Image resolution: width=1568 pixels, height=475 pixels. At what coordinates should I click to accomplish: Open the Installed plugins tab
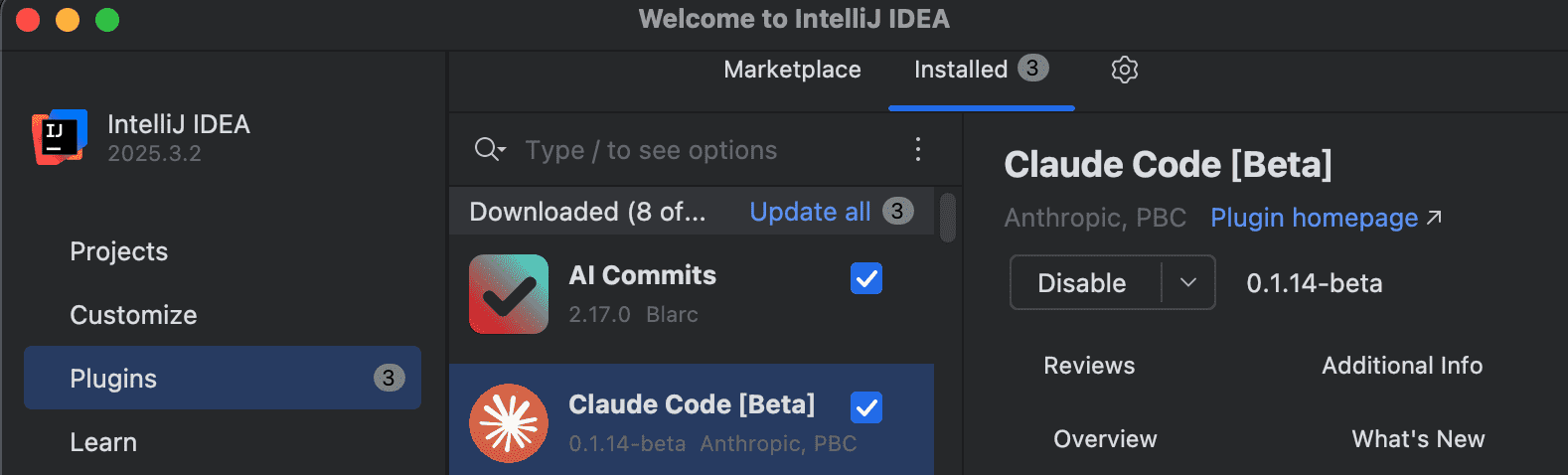point(960,70)
